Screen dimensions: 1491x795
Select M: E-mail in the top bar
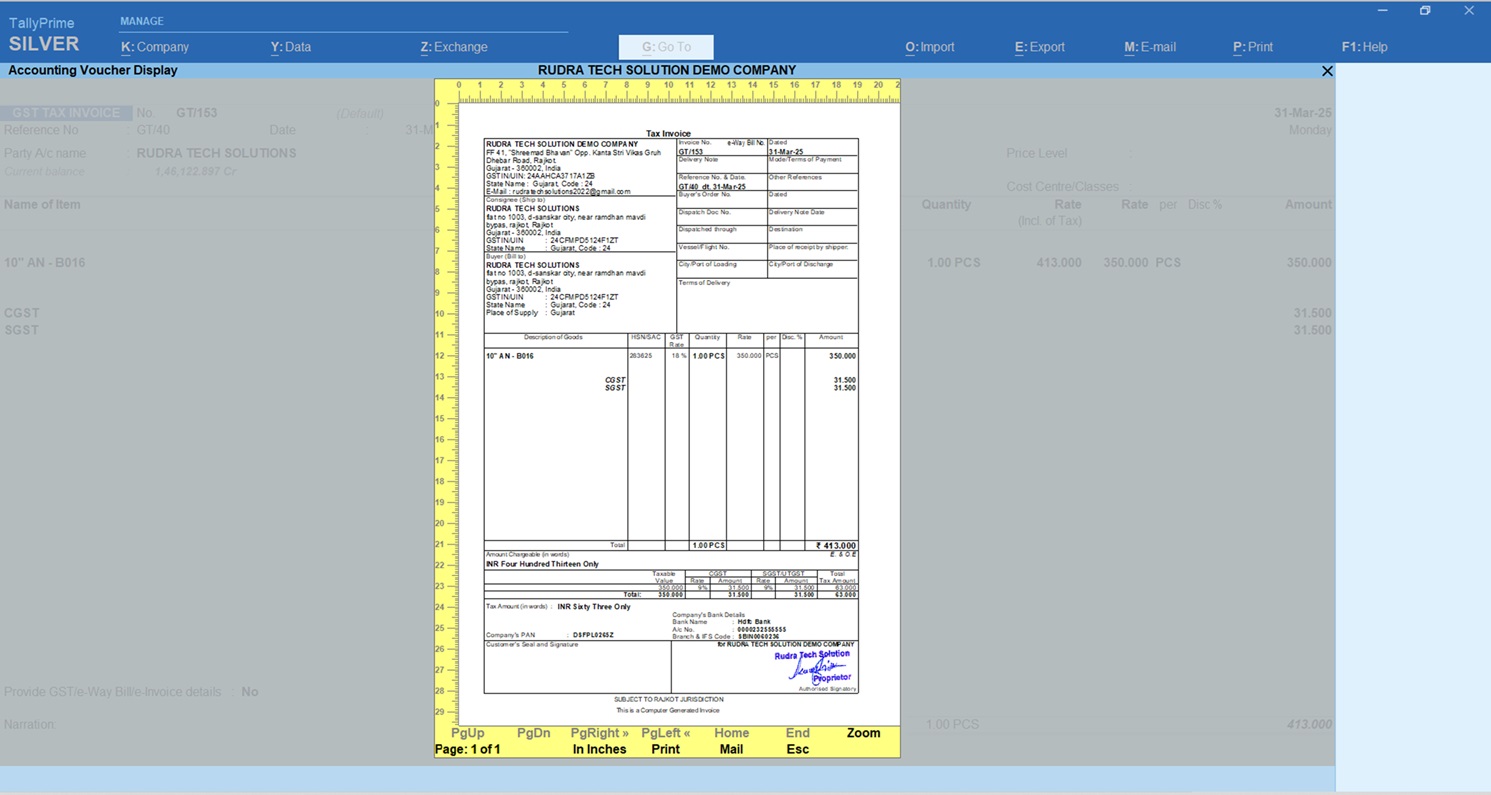tap(1150, 47)
